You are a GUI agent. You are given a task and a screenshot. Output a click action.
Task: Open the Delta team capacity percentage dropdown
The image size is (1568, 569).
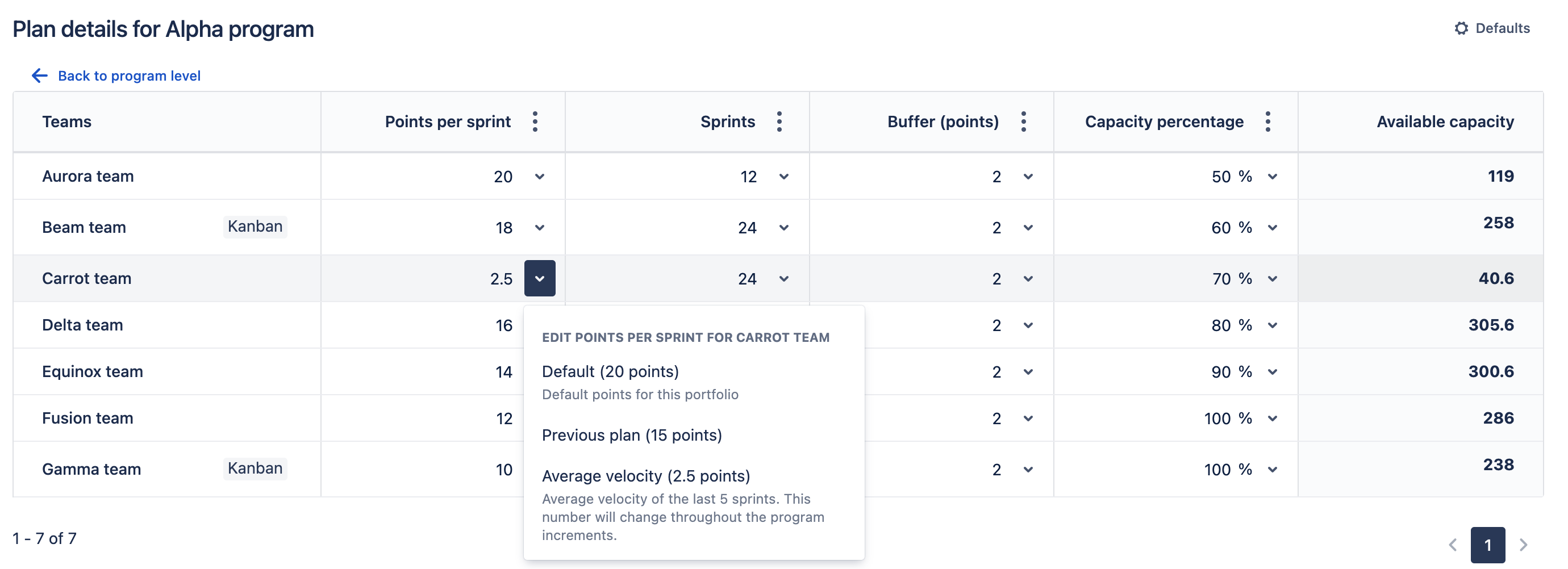(x=1272, y=325)
